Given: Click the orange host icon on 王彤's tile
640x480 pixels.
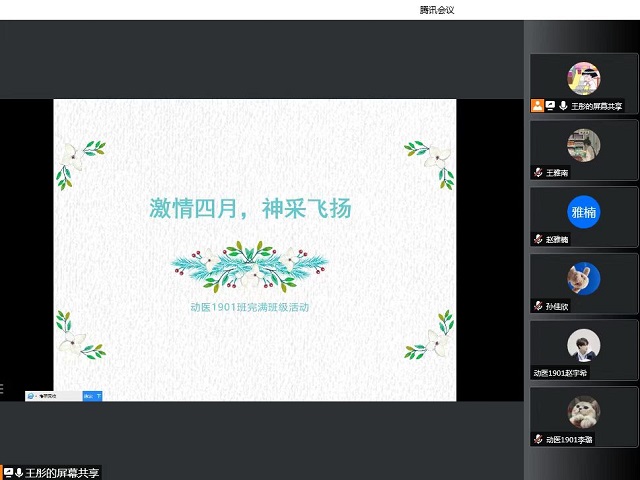Looking at the screenshot, I should (538, 106).
